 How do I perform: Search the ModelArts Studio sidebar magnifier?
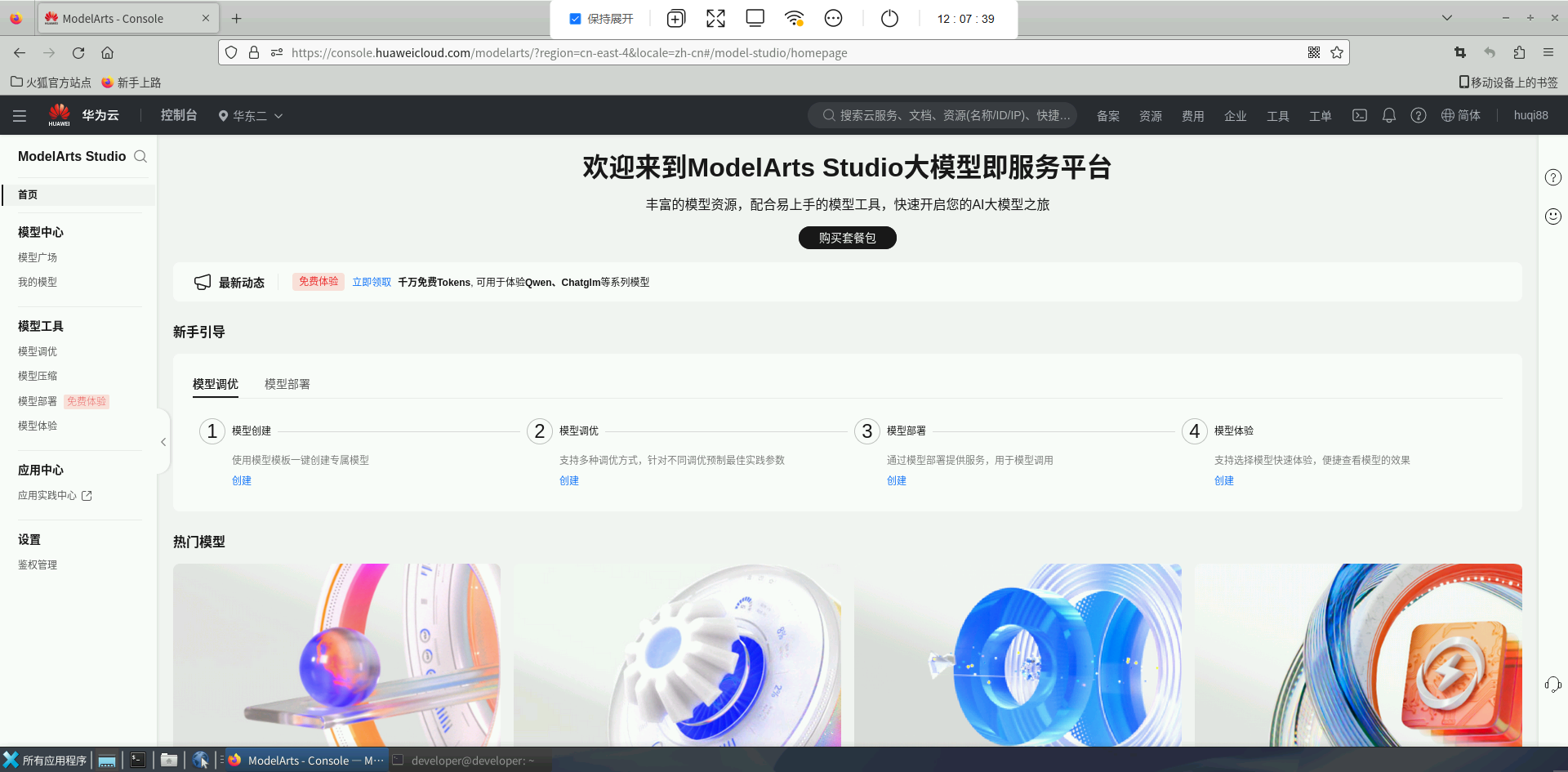pyautogui.click(x=140, y=156)
